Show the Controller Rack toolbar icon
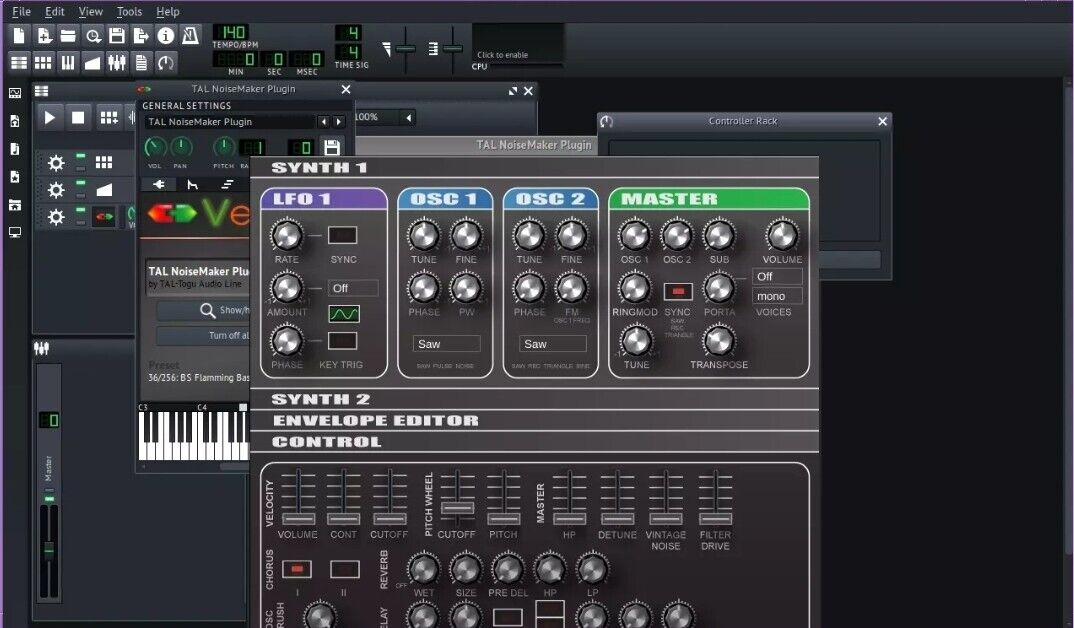 (166, 63)
